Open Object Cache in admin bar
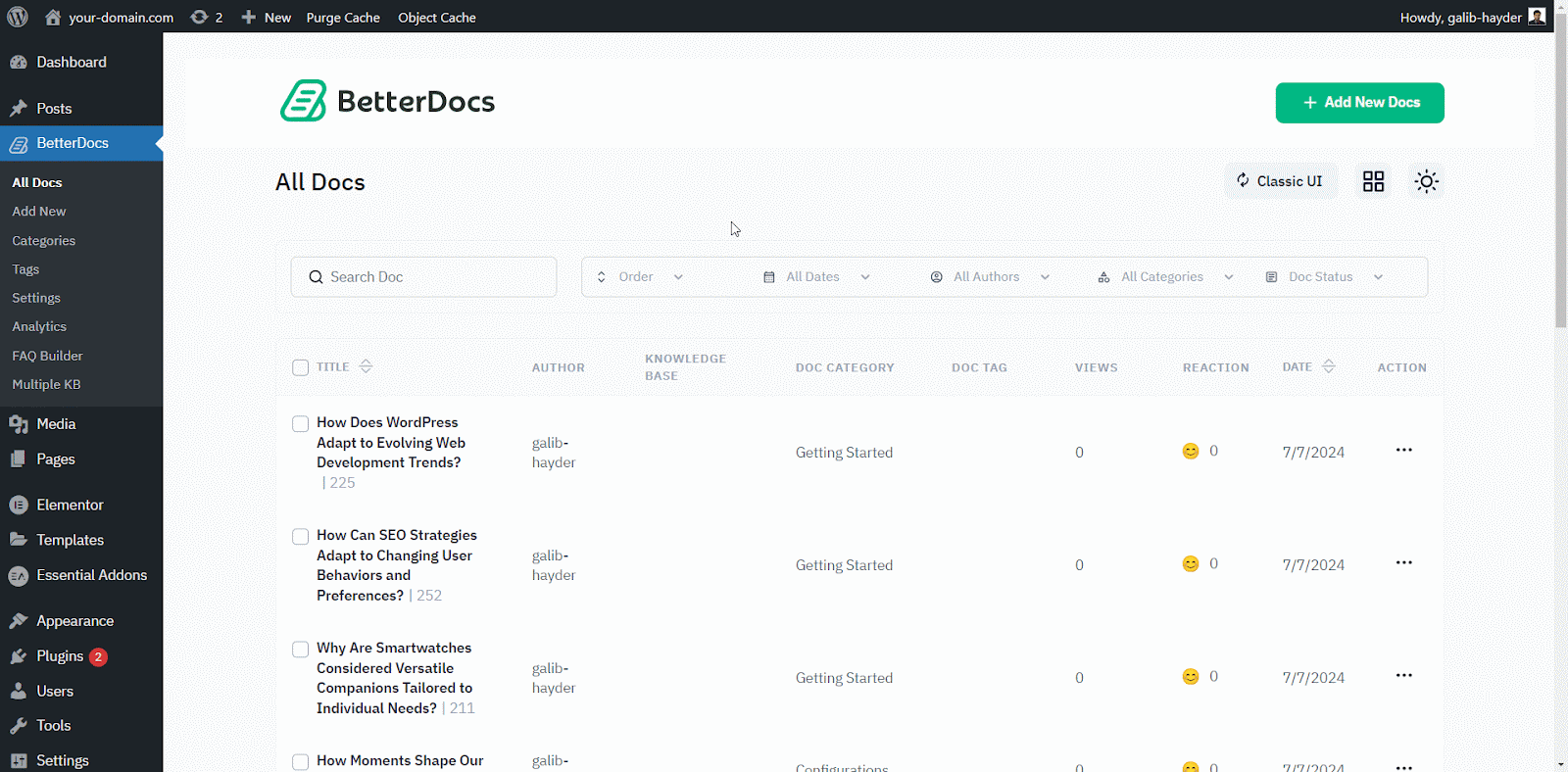Viewport: 1568px width, 772px height. coord(437,18)
